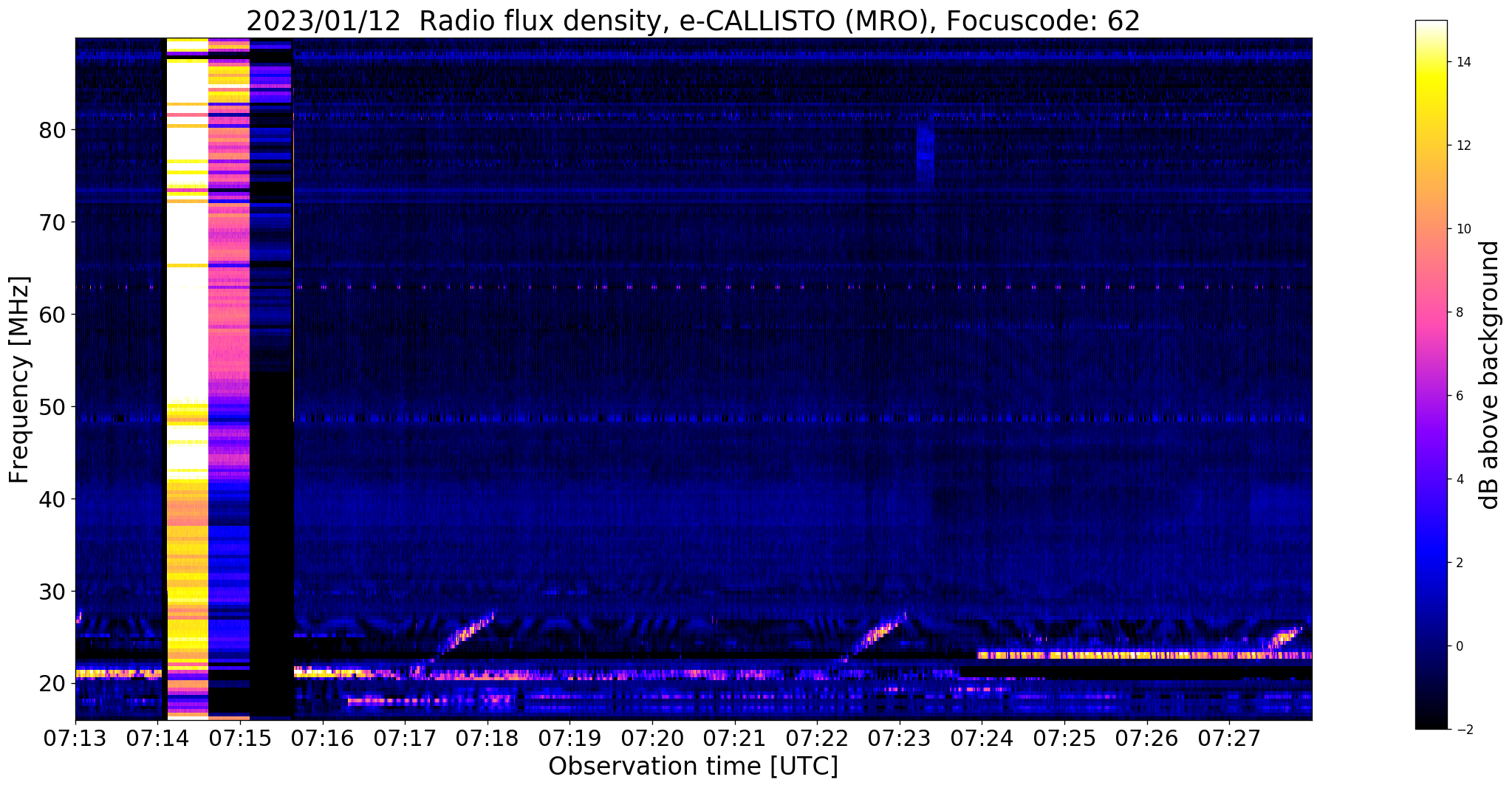Click the faint blue patch near 80 MHz at 07:23
Screen dimensions: 1512x788
926,154
